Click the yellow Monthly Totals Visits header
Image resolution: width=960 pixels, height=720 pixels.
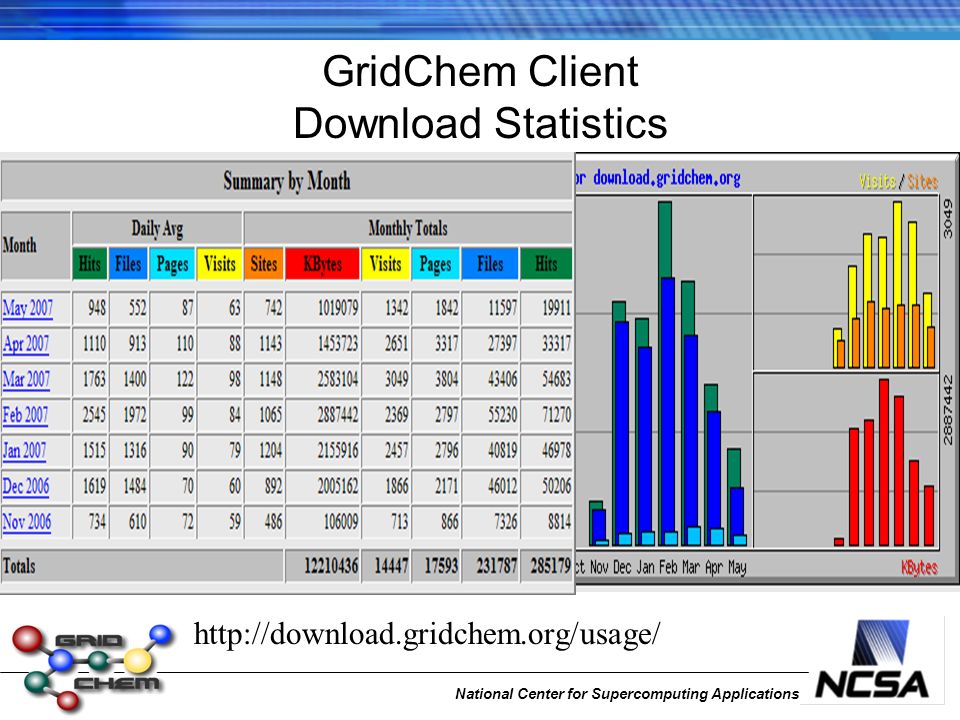pos(385,264)
